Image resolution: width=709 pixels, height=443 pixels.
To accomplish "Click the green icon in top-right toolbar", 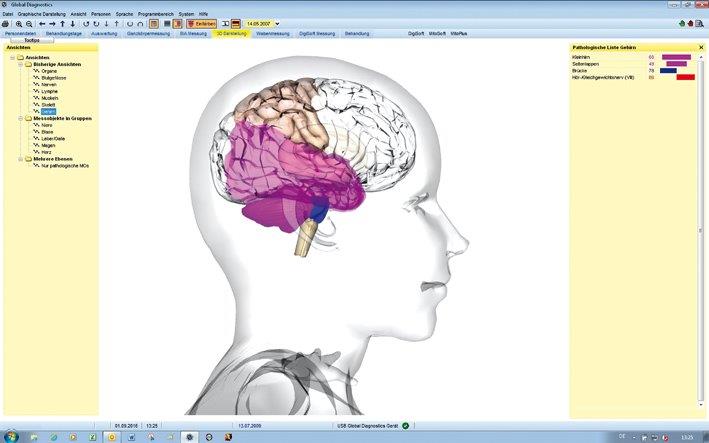I will pyautogui.click(x=682, y=22).
